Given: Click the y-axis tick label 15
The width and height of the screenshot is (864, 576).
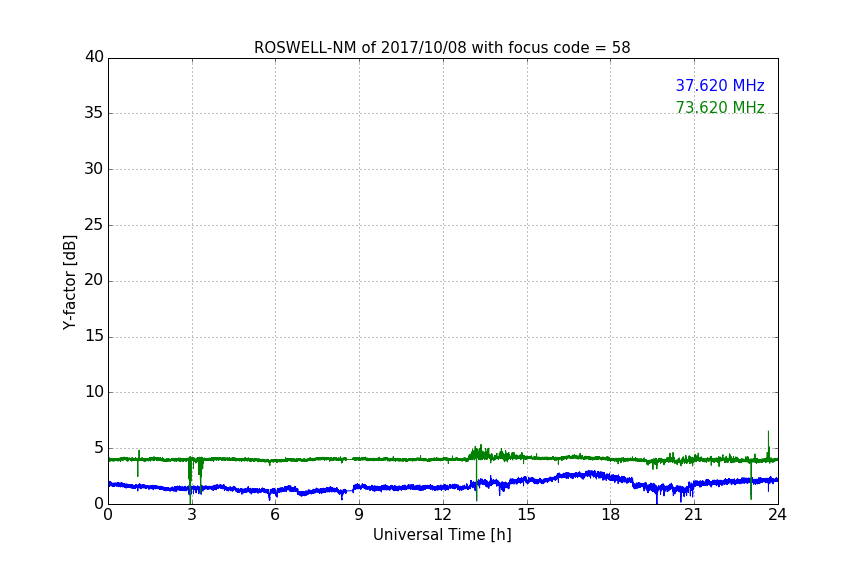Looking at the screenshot, I should (94, 336).
